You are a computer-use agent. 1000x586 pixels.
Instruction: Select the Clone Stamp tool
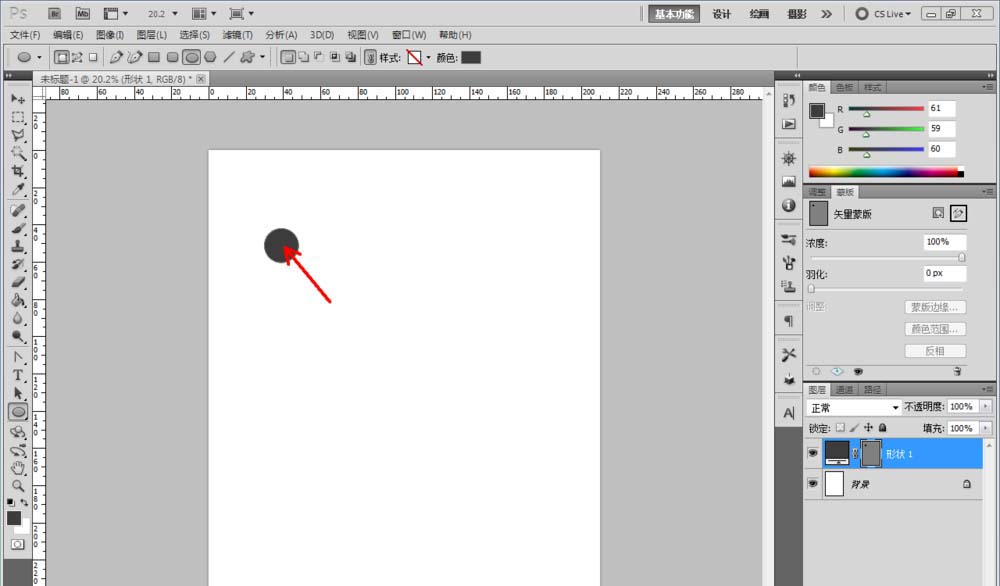tap(18, 246)
